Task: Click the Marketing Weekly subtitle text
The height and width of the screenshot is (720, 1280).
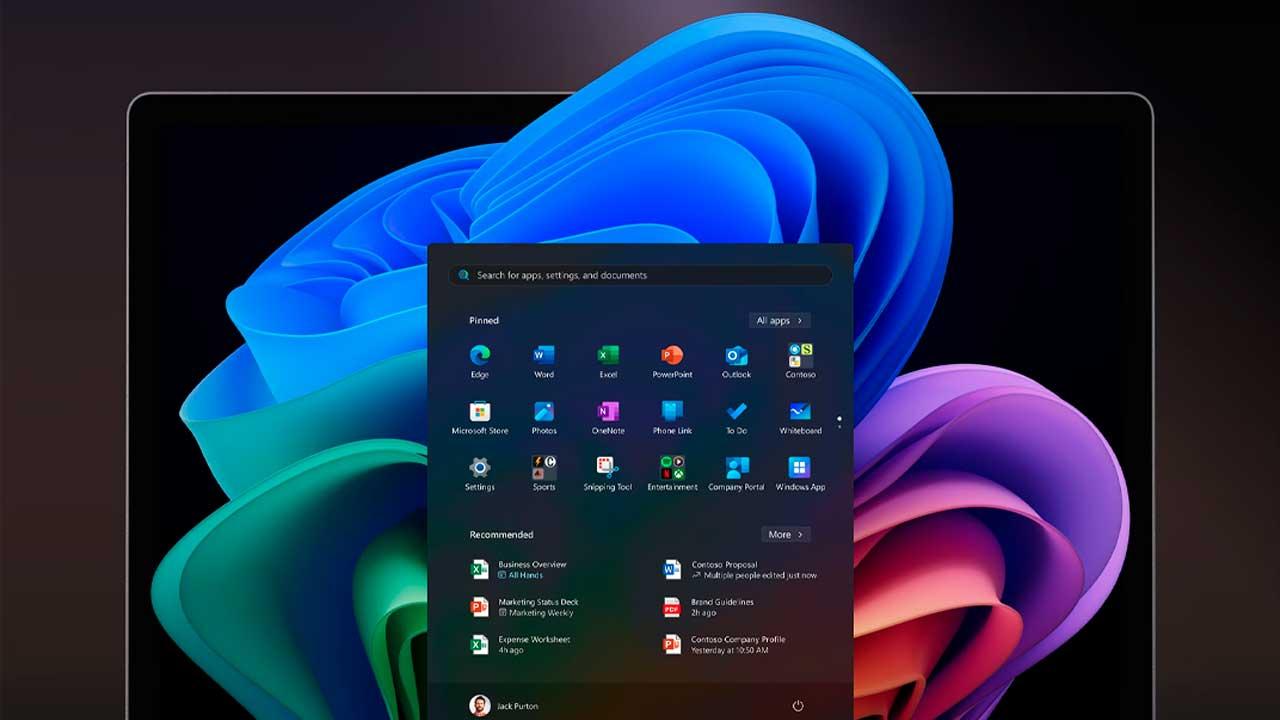Action: tap(541, 613)
